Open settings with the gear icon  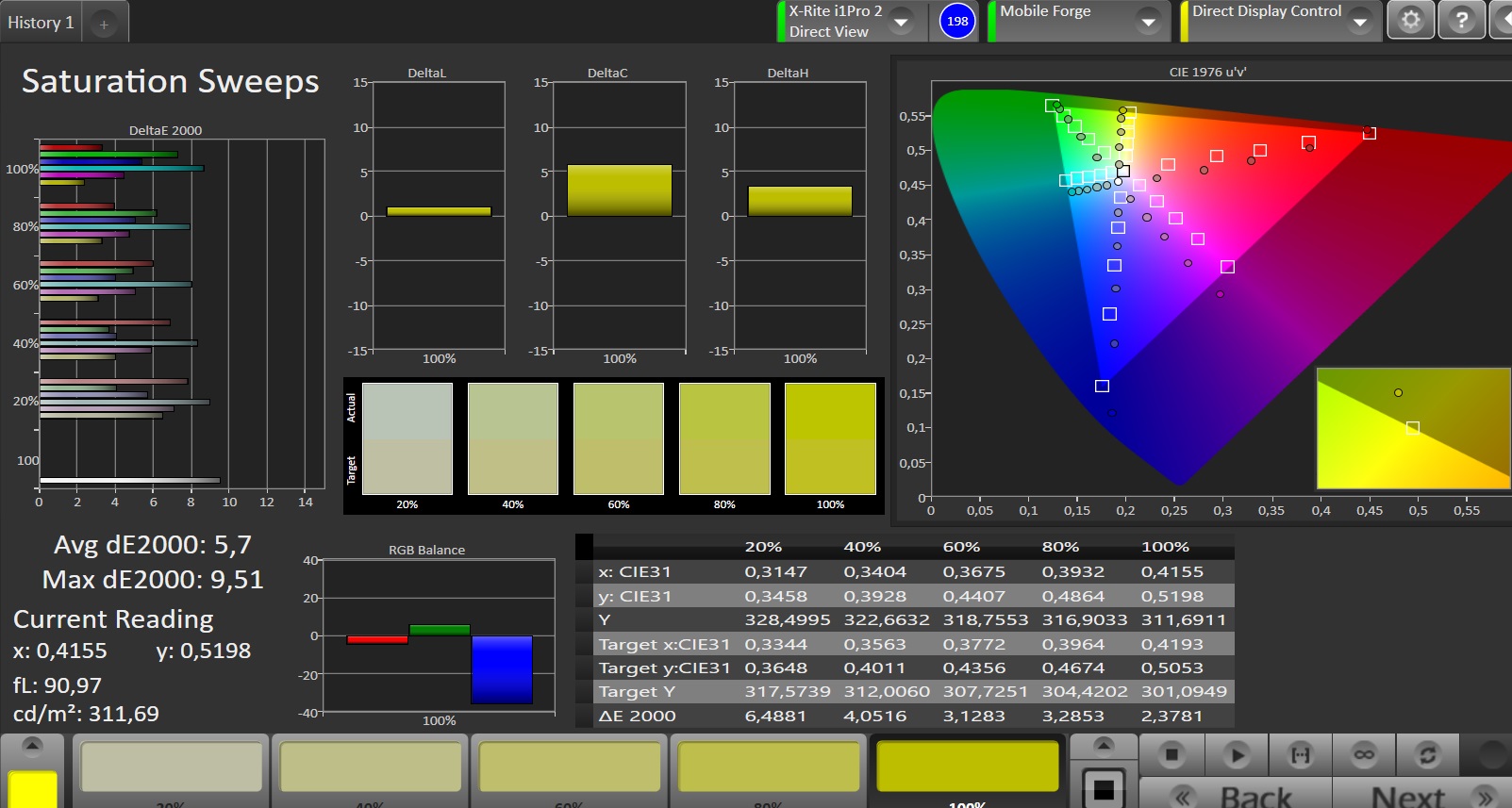pos(1410,21)
